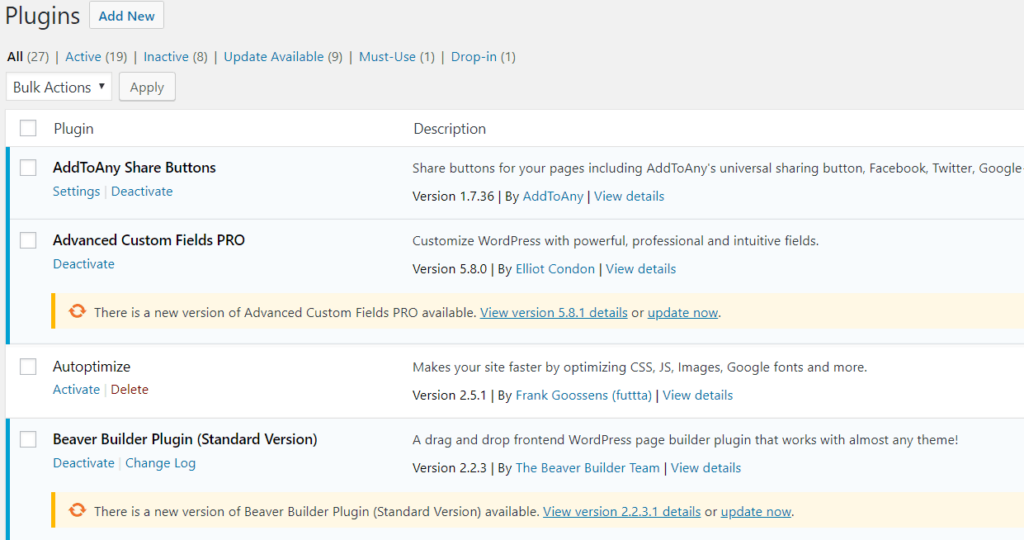Activate the Autoptimize plugin
Viewport: 1024px width, 540px height.
pyautogui.click(x=76, y=389)
